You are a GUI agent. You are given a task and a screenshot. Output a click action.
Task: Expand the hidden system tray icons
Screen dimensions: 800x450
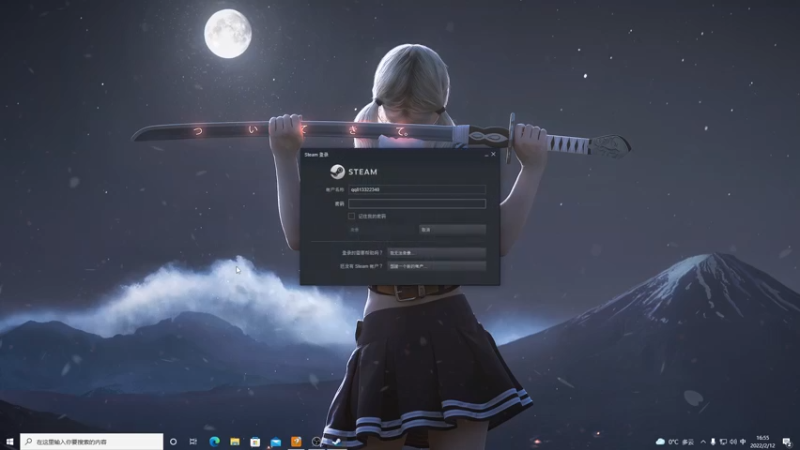[703, 442]
